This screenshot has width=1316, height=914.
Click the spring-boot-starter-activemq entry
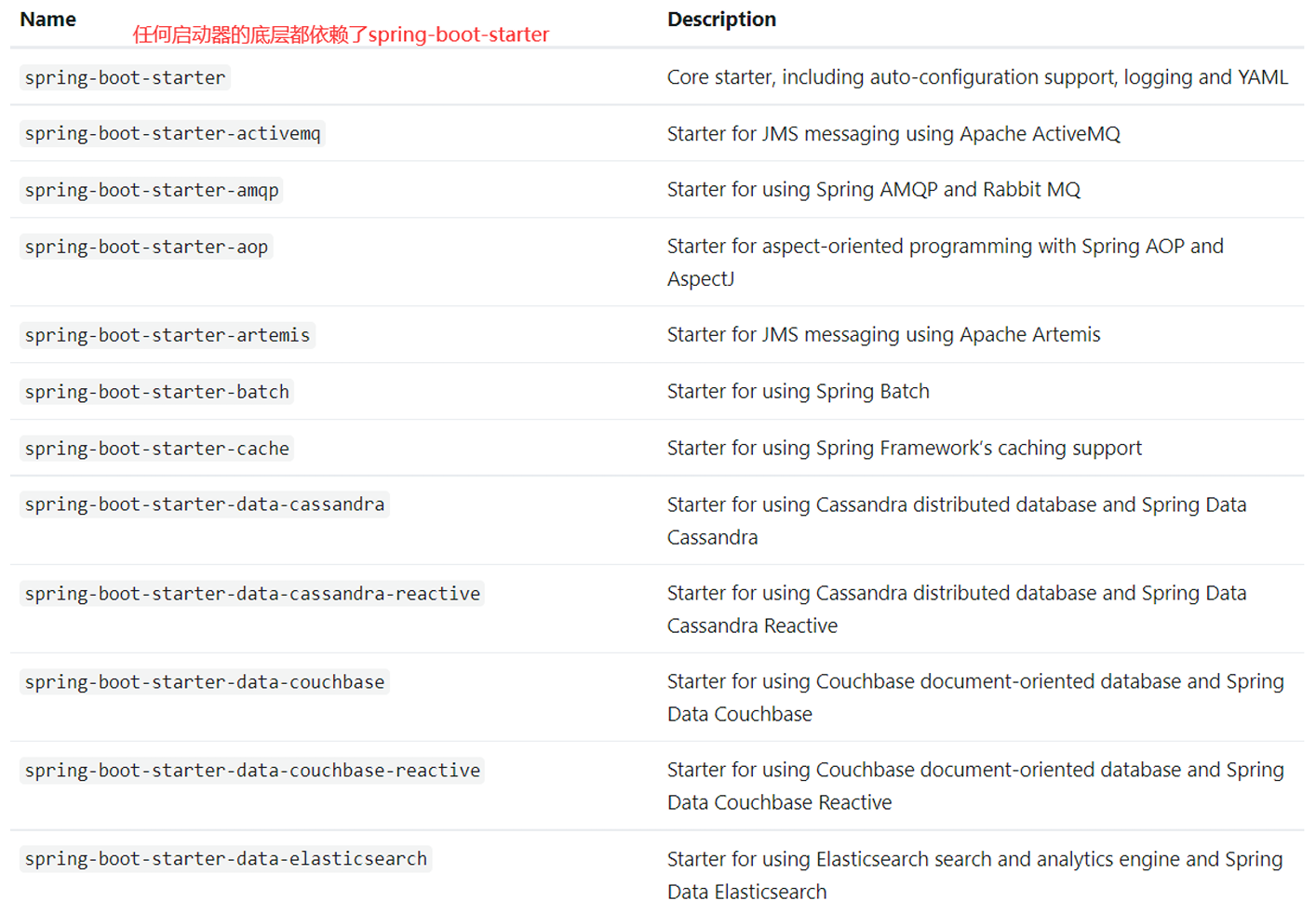(x=172, y=134)
